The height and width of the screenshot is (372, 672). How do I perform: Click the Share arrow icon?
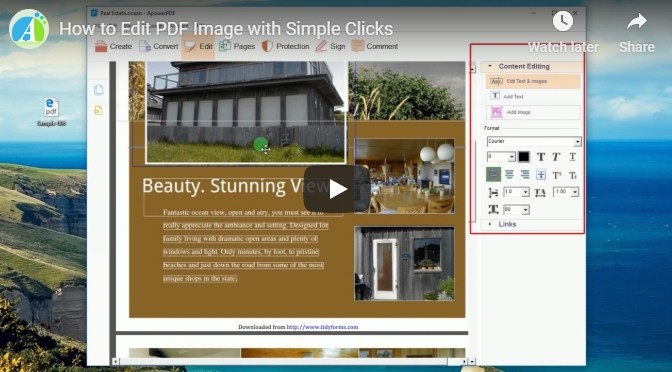[x=636, y=21]
